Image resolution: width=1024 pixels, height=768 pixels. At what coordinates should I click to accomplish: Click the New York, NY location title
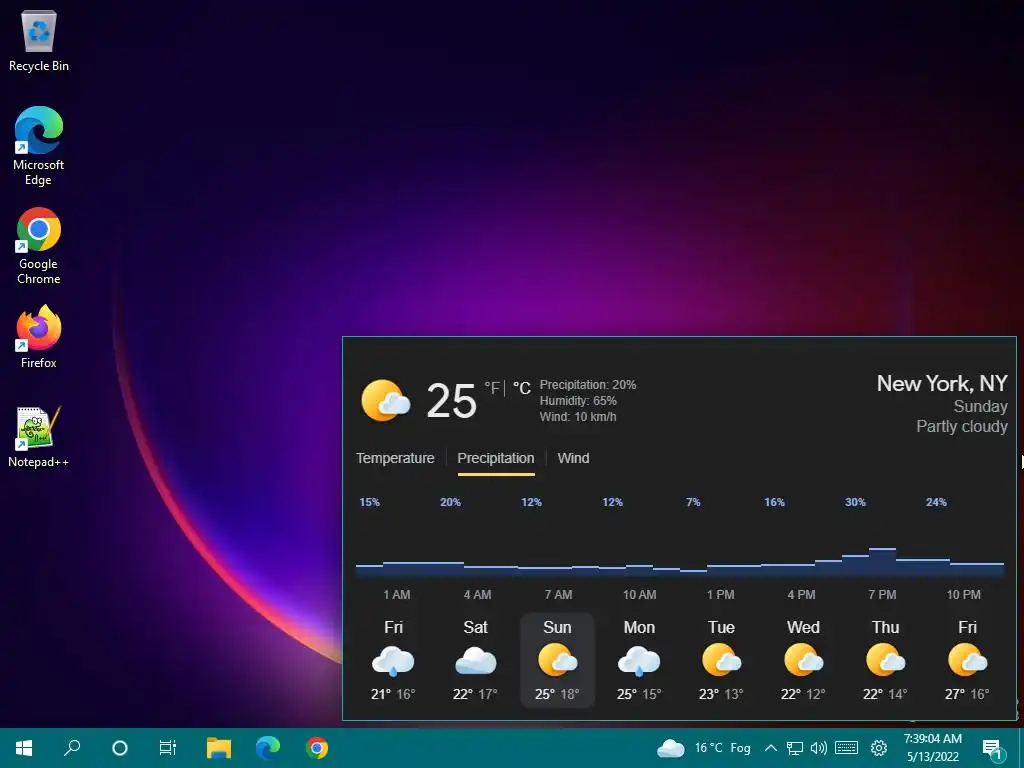click(x=942, y=383)
